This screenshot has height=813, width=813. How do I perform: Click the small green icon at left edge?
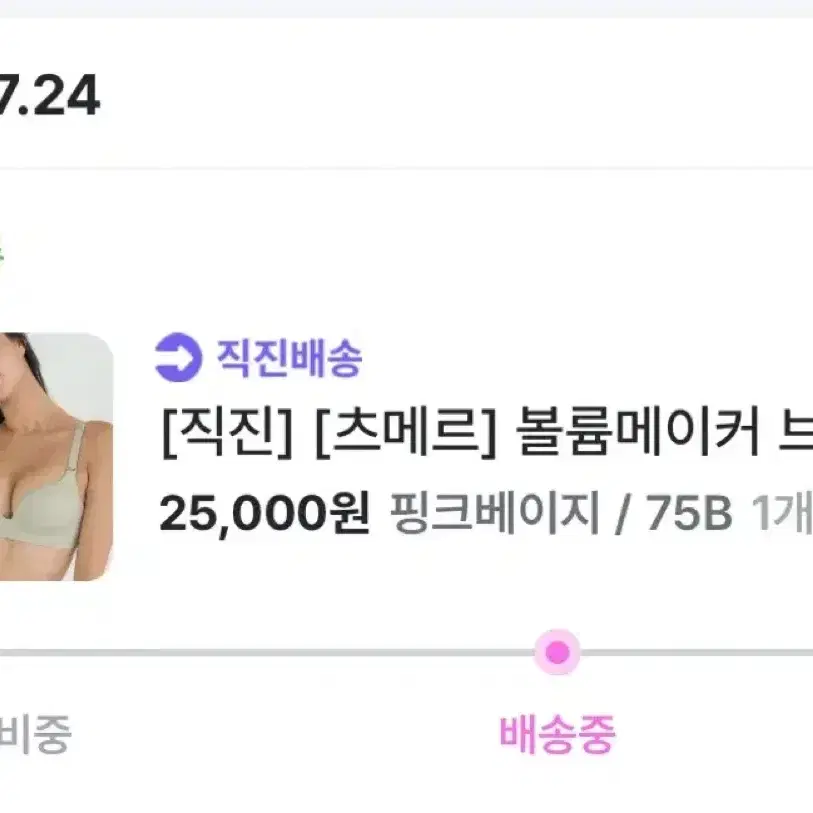click(2, 254)
